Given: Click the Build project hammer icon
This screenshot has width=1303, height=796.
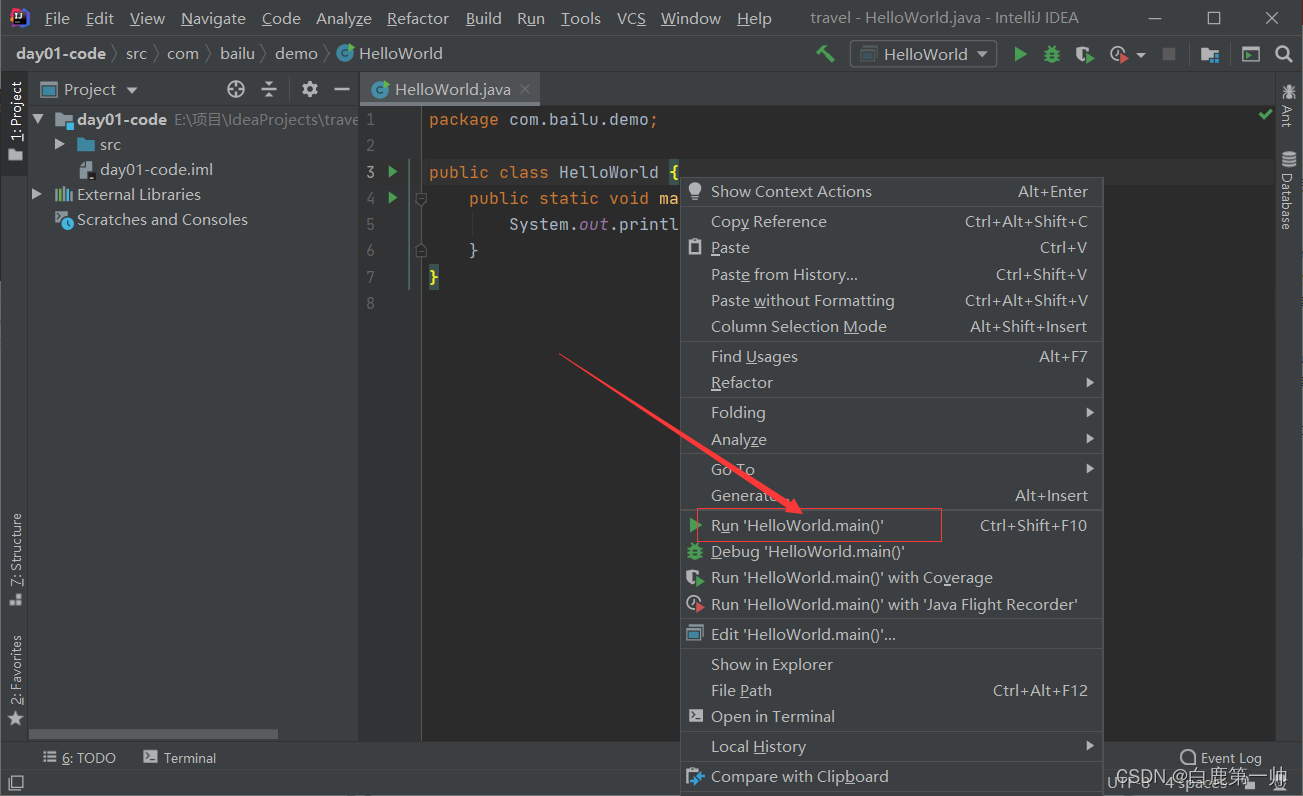Looking at the screenshot, I should (825, 54).
